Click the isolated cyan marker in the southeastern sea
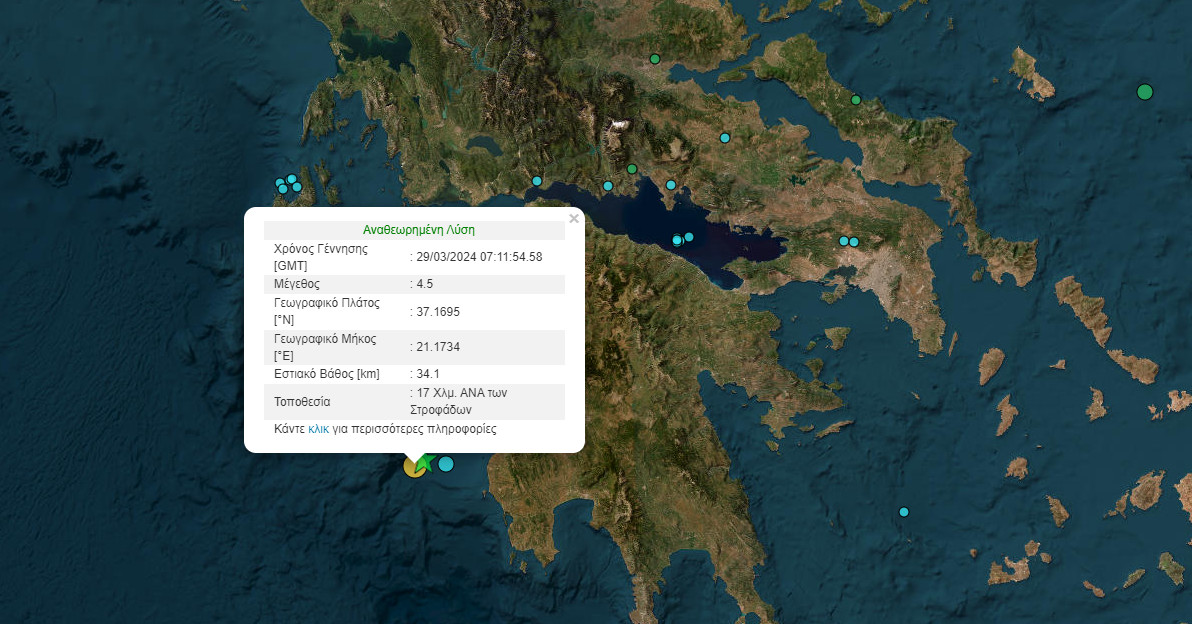 (x=904, y=512)
